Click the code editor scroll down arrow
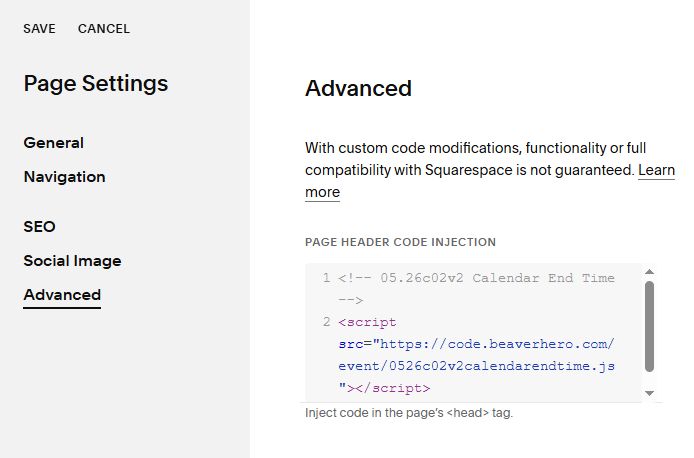This screenshot has width=694, height=458. click(649, 393)
